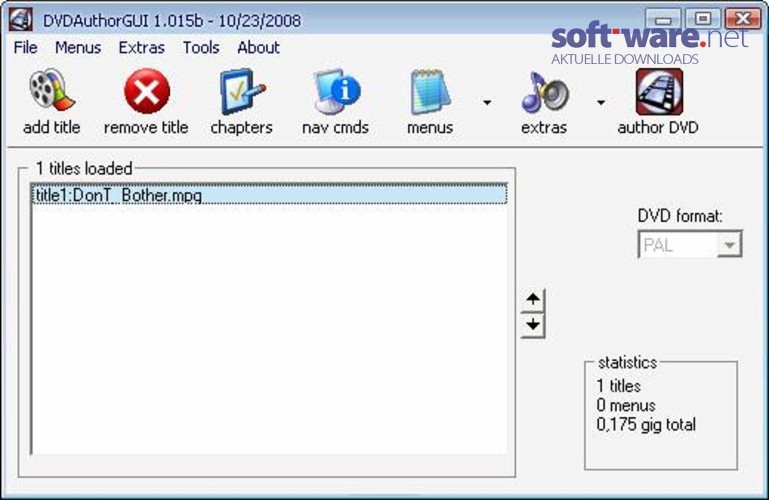
Task: Open the Extras menu in menu bar
Action: click(141, 48)
